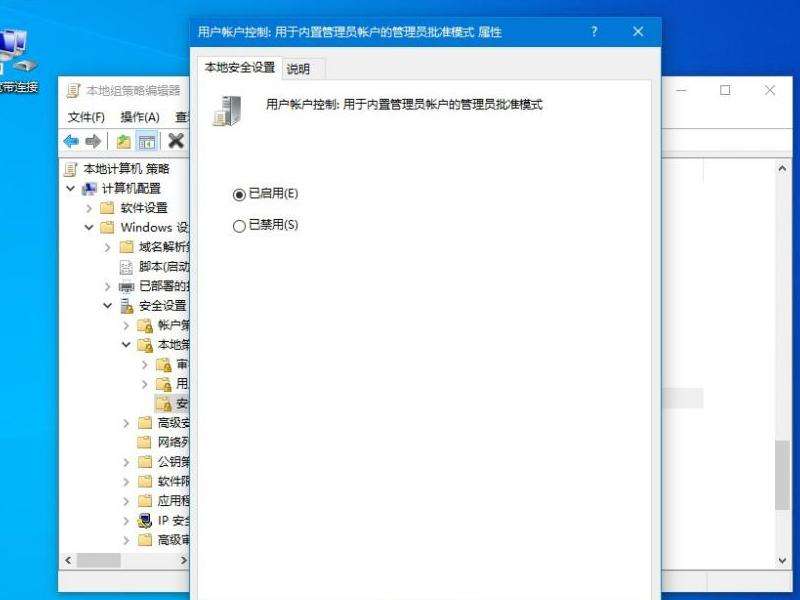Open the 操作(A) menu in policy editor

[140, 117]
